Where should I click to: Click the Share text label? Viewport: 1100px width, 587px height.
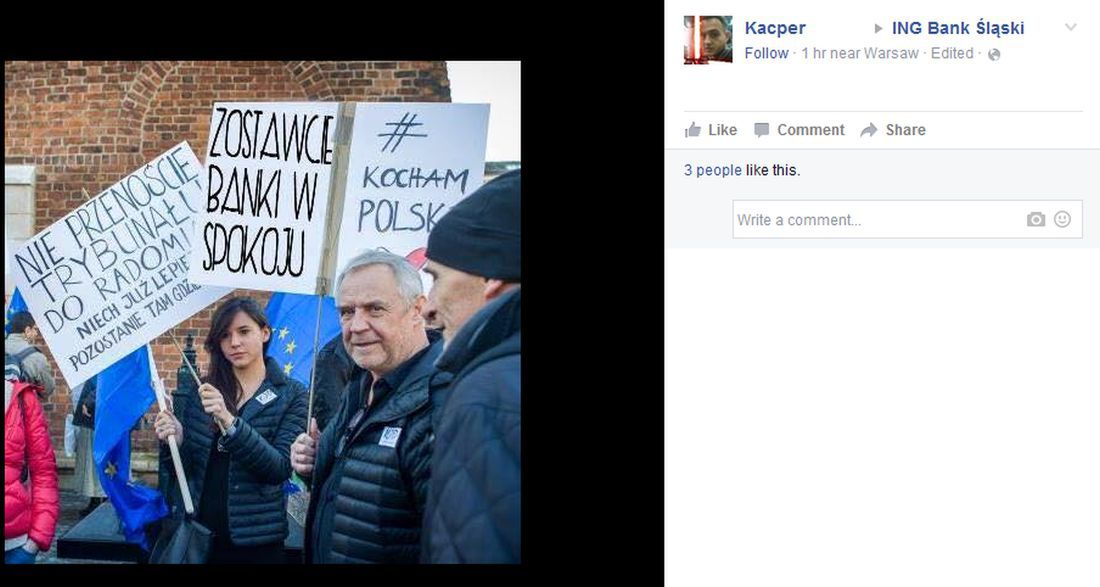905,130
